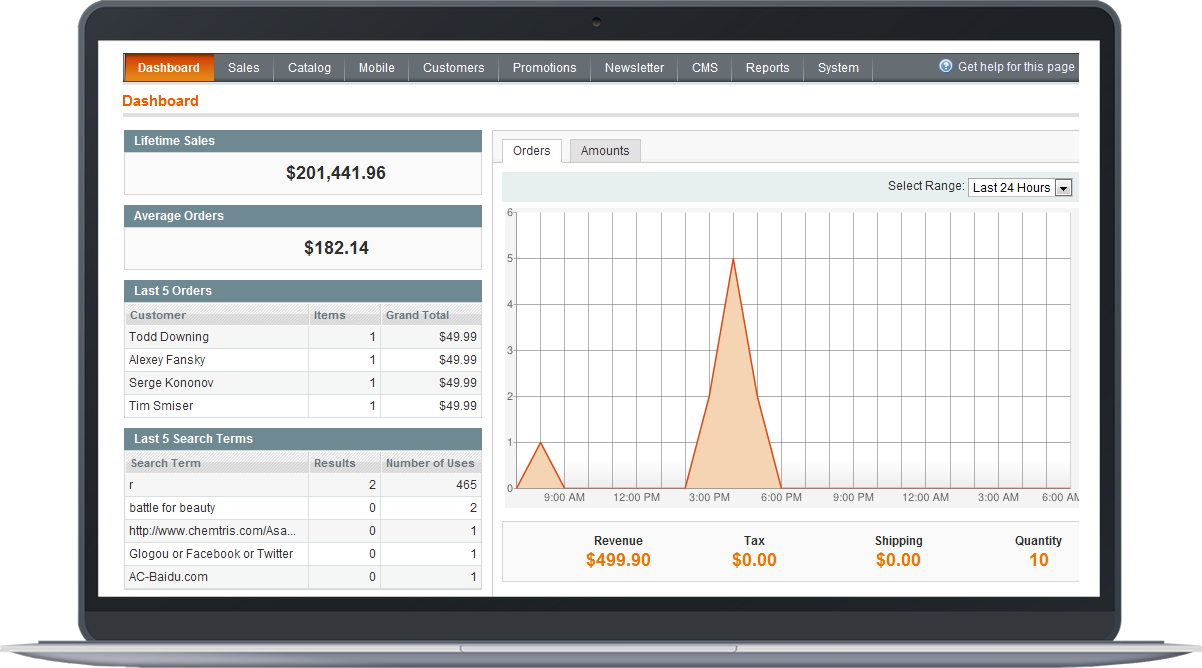View the 'battle for beauty' search term
The width and height of the screenshot is (1202, 668).
[173, 507]
